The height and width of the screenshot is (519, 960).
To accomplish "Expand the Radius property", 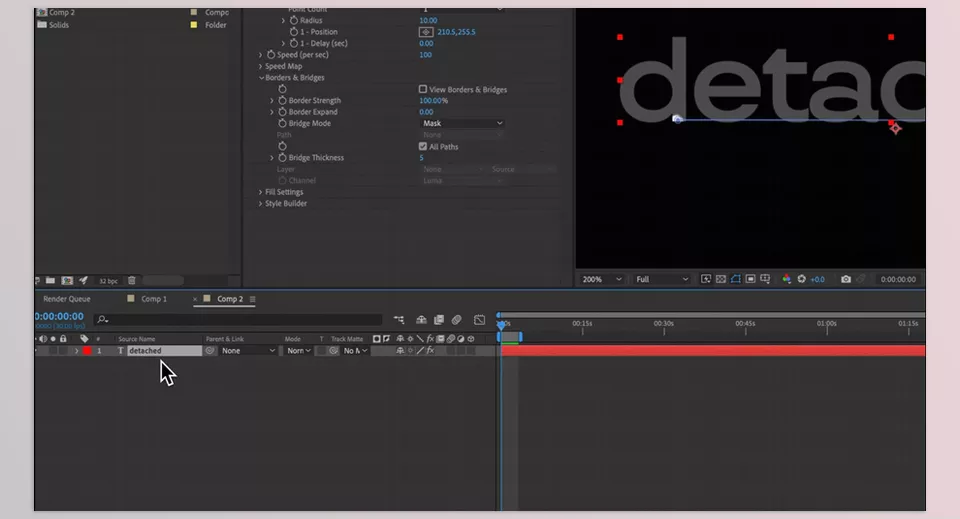I will tap(283, 20).
